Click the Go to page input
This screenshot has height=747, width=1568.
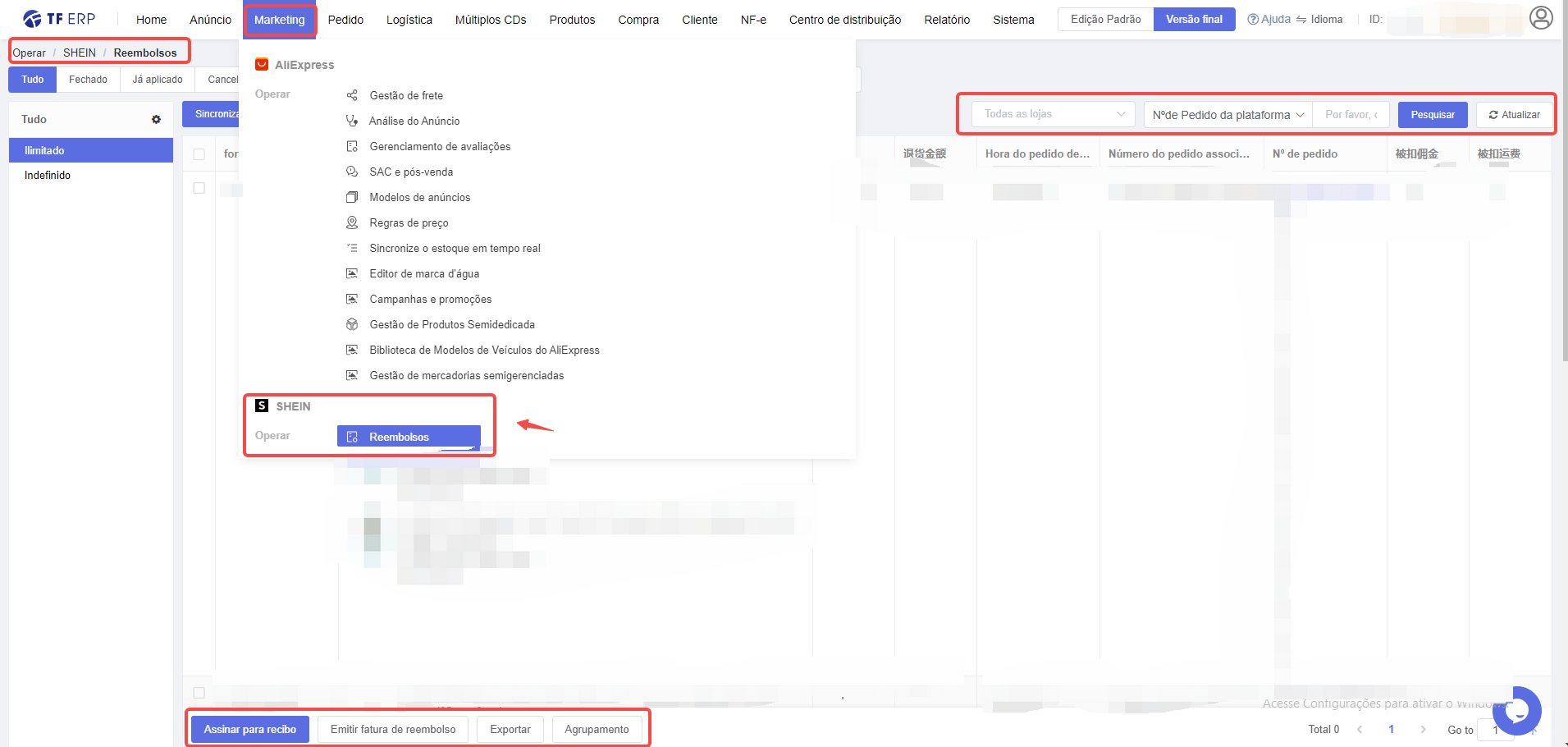pos(1495,729)
